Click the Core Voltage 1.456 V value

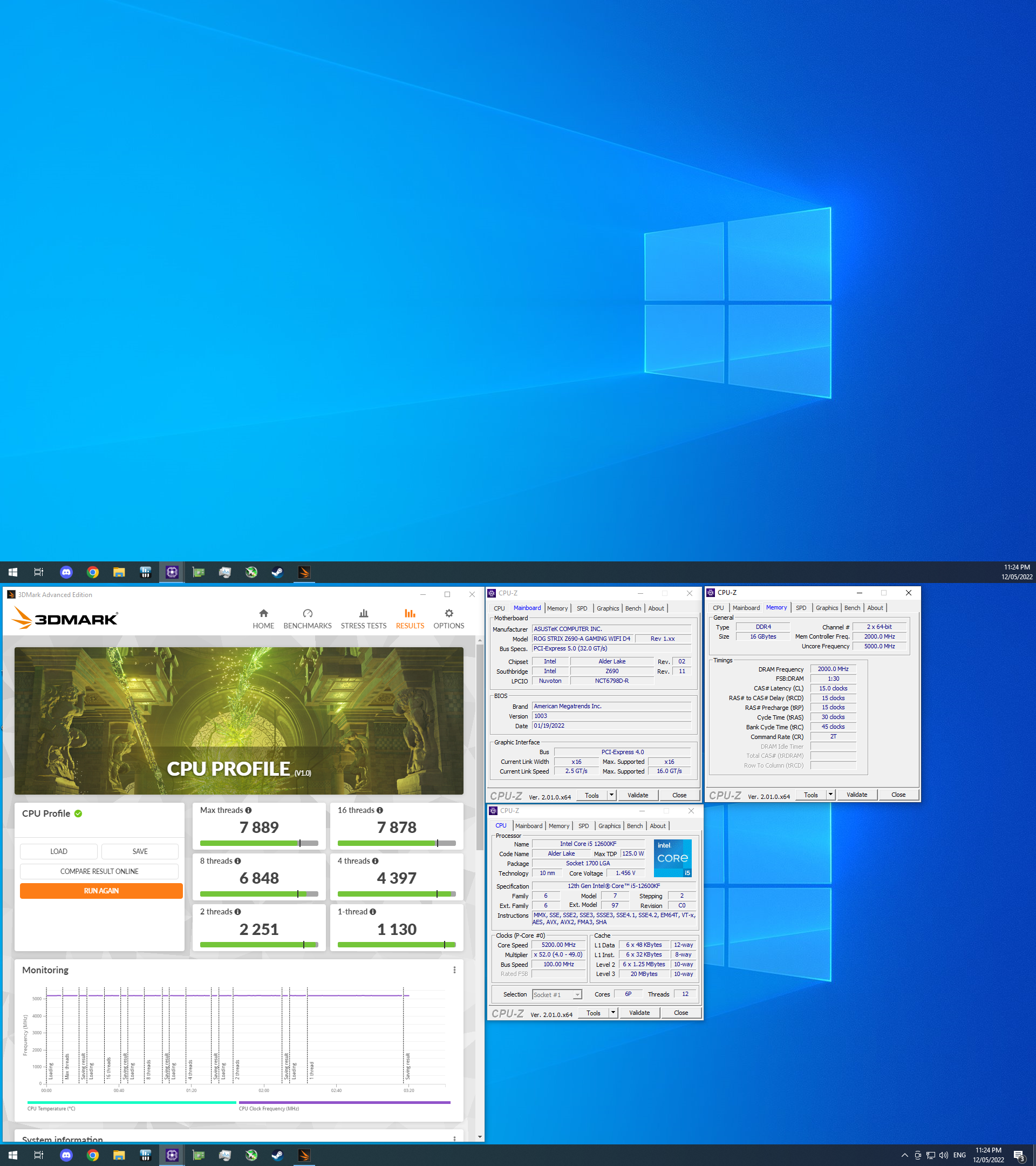tap(625, 873)
